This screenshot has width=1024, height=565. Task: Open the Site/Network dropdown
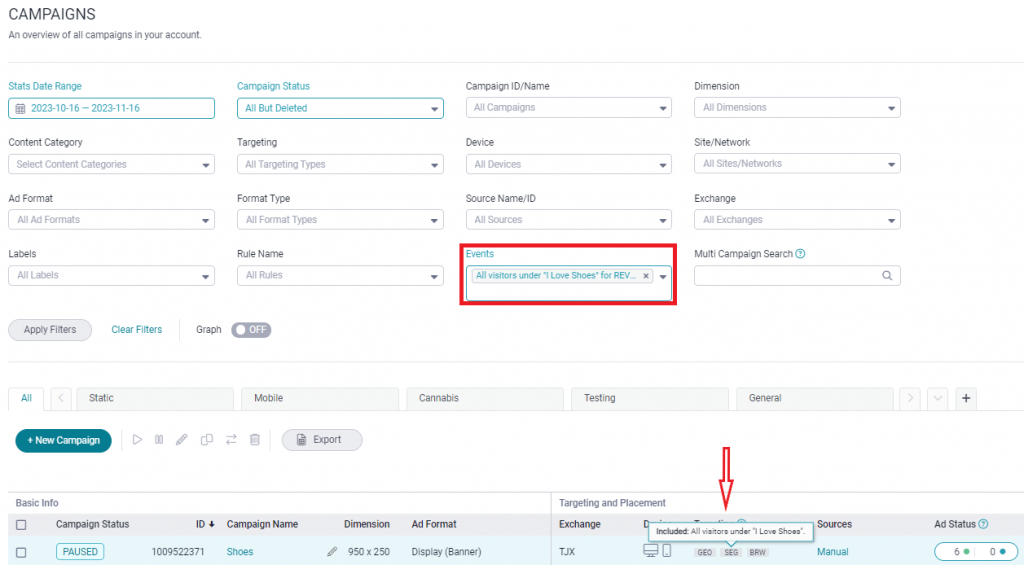pyautogui.click(x=797, y=164)
